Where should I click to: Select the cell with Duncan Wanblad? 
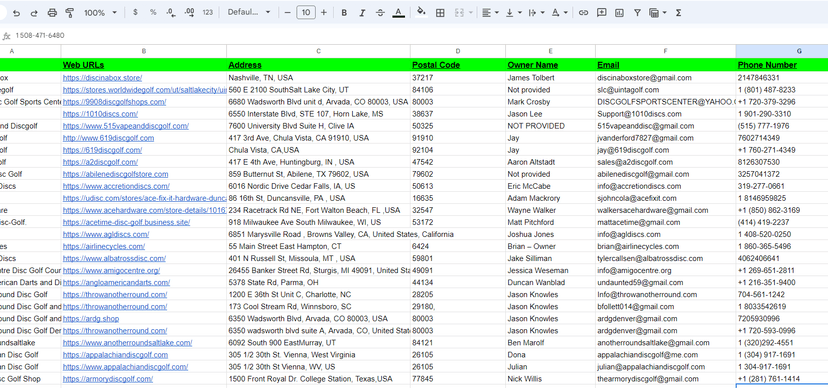pyautogui.click(x=550, y=282)
